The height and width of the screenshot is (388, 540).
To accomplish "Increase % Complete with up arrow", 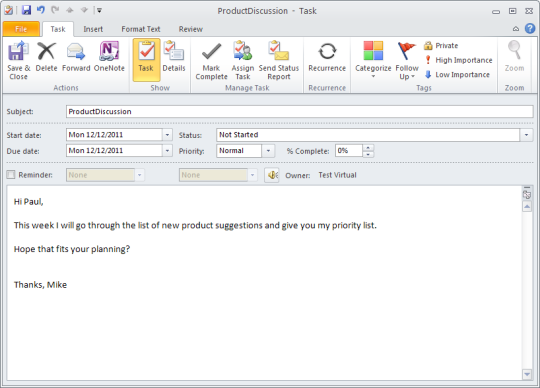I will tap(368, 148).
